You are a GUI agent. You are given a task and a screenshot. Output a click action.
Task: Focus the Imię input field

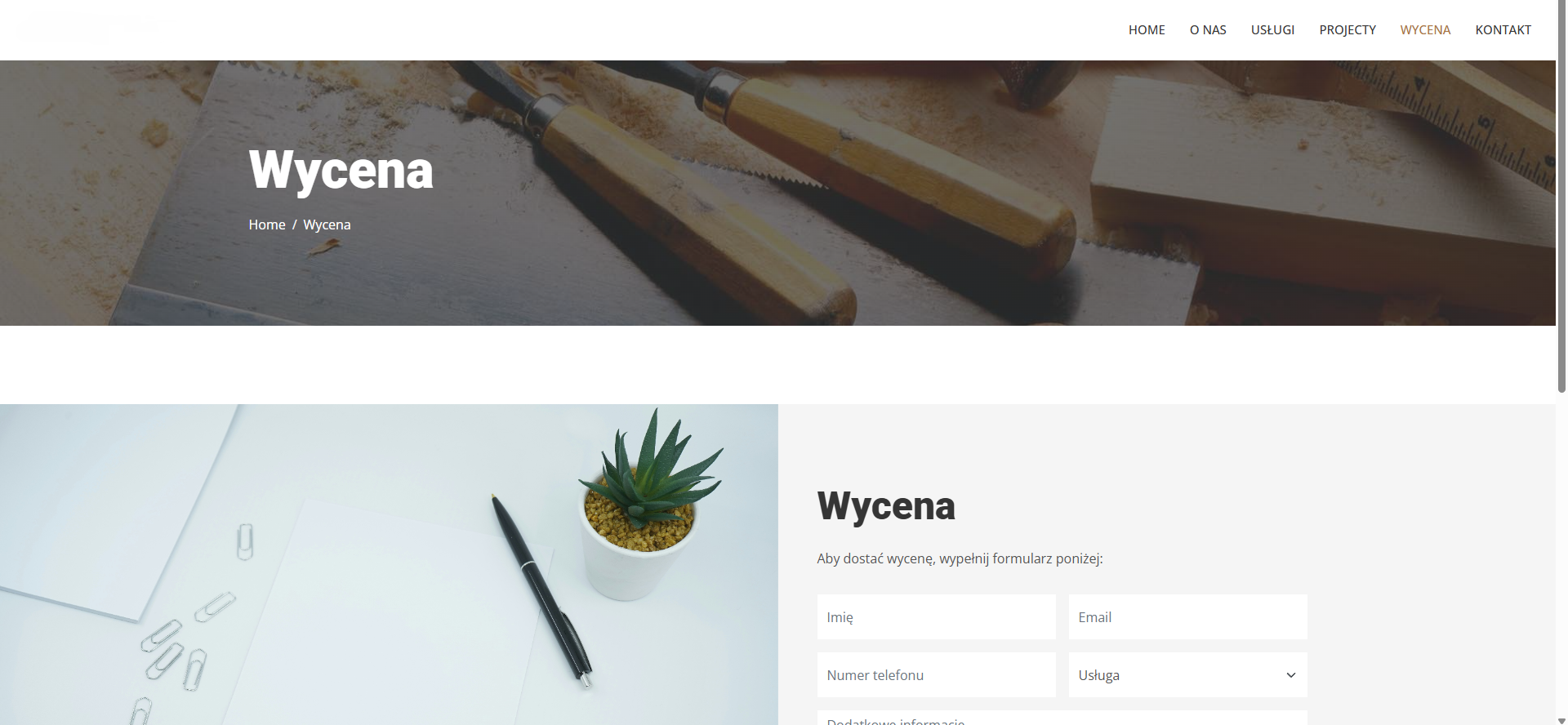tap(936, 617)
